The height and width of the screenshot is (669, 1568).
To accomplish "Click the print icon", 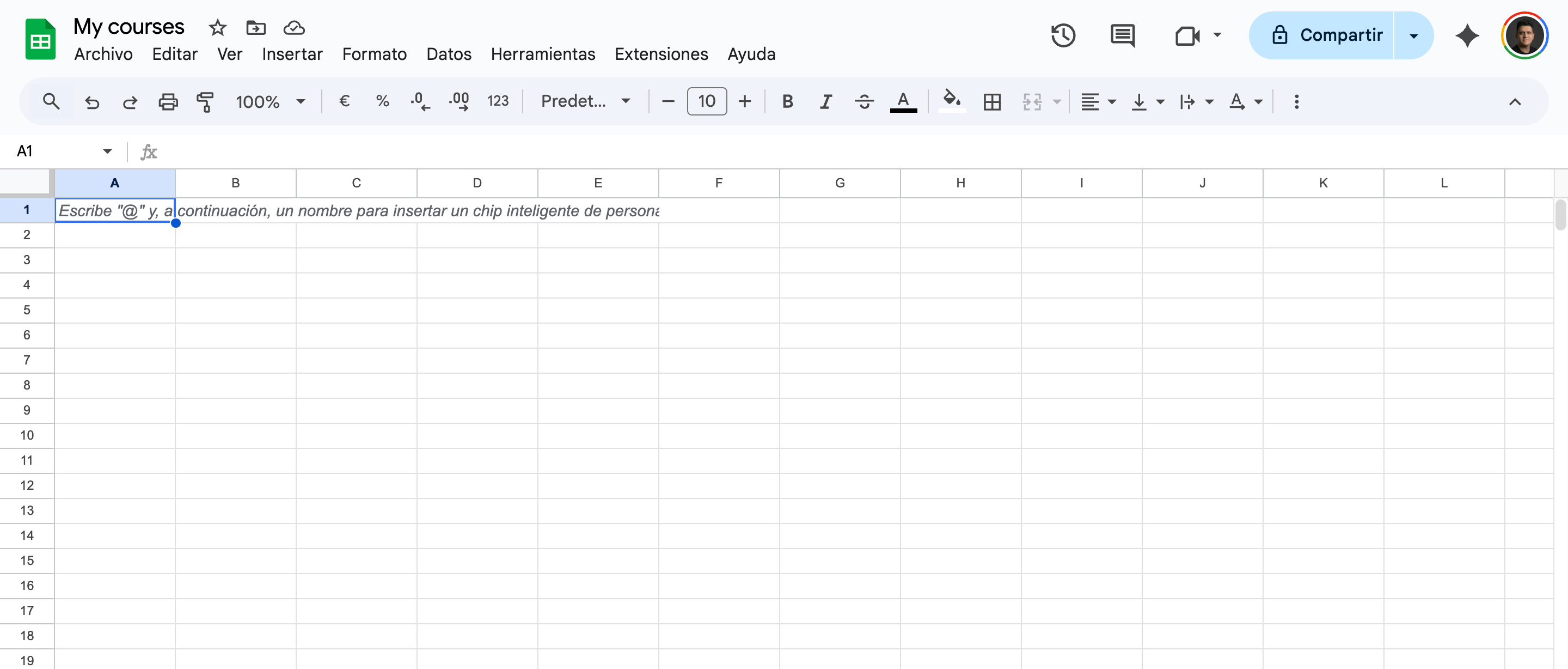I will (168, 102).
